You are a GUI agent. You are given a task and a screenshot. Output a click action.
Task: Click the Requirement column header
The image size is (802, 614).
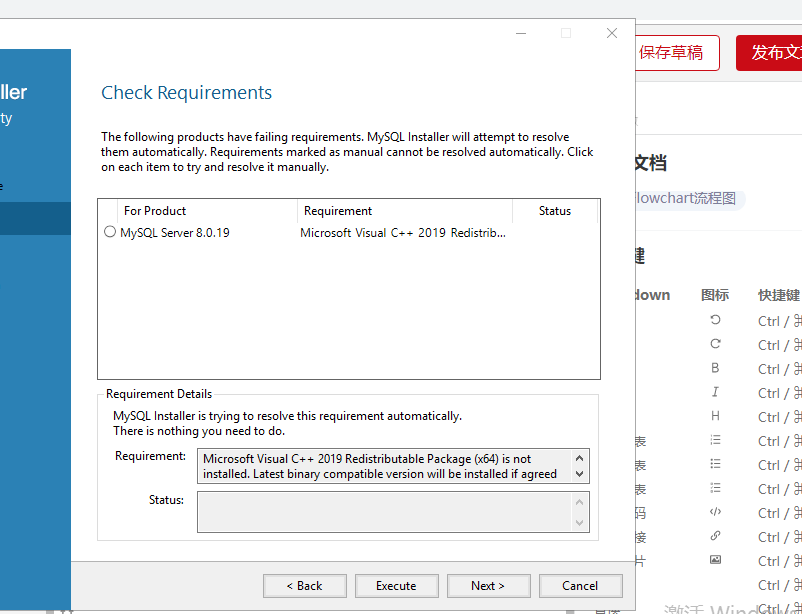click(405, 211)
